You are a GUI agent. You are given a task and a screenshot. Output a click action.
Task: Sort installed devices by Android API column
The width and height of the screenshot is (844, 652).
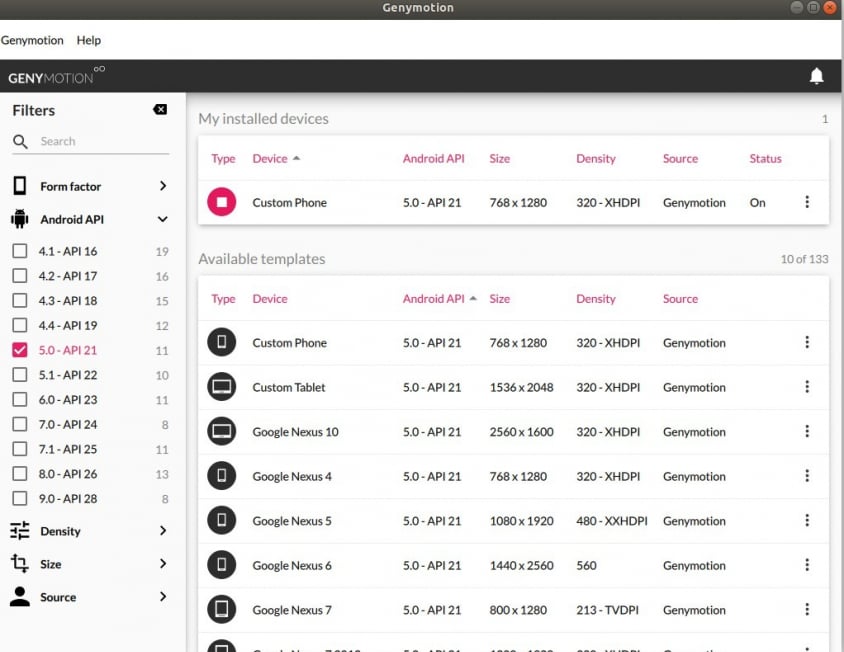433,158
